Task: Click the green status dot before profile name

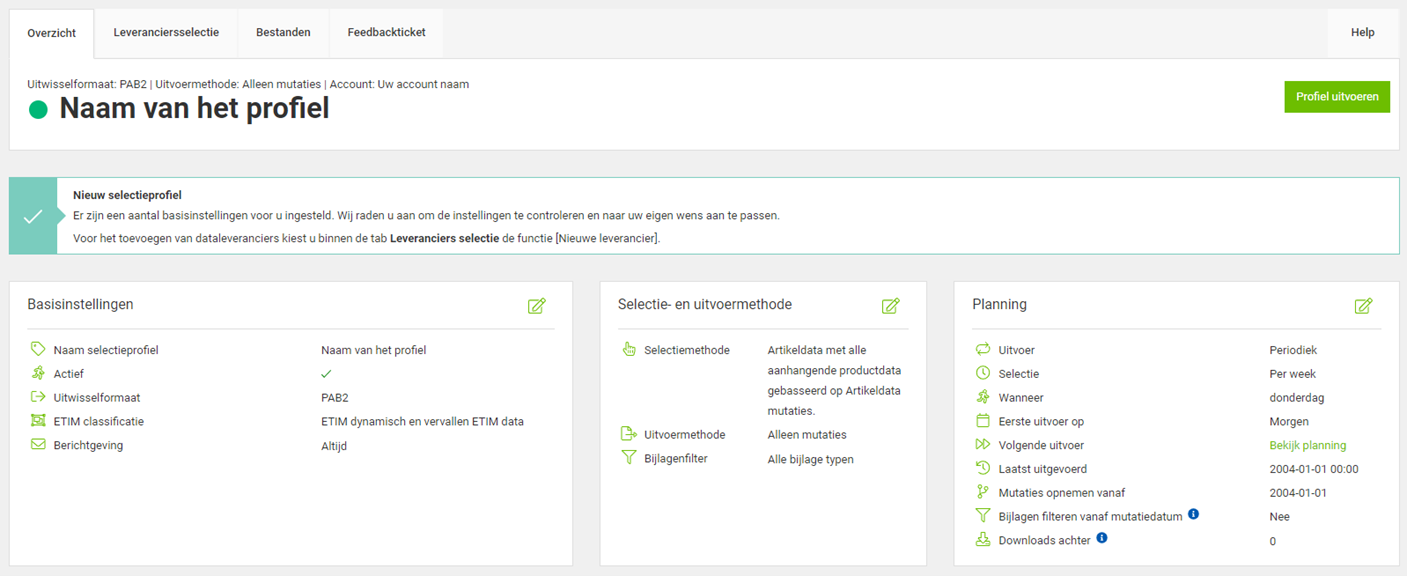Action: click(x=38, y=110)
